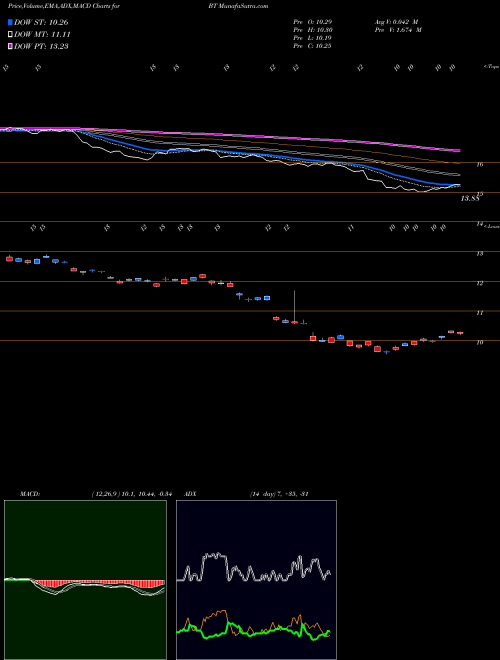This screenshot has height=660, width=500.
Task: Click the 'Avg V: 0.942 M' value
Action: click(x=396, y=22)
